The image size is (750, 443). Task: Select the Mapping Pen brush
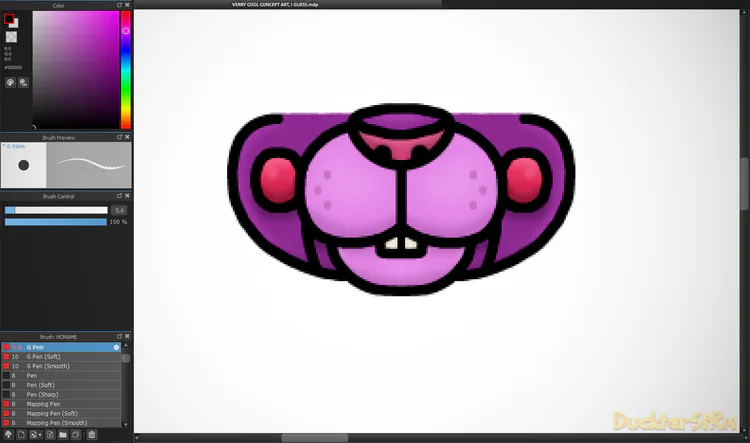pos(61,404)
